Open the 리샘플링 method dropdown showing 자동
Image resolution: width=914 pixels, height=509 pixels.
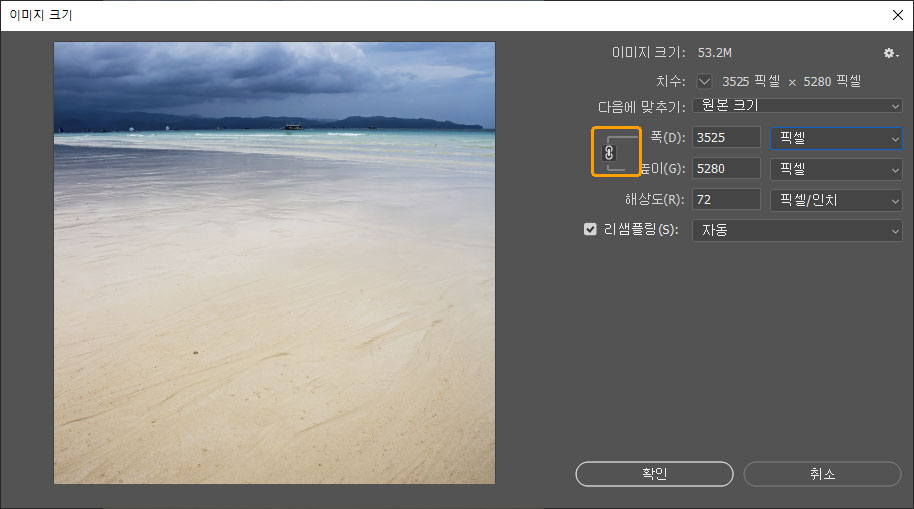797,230
